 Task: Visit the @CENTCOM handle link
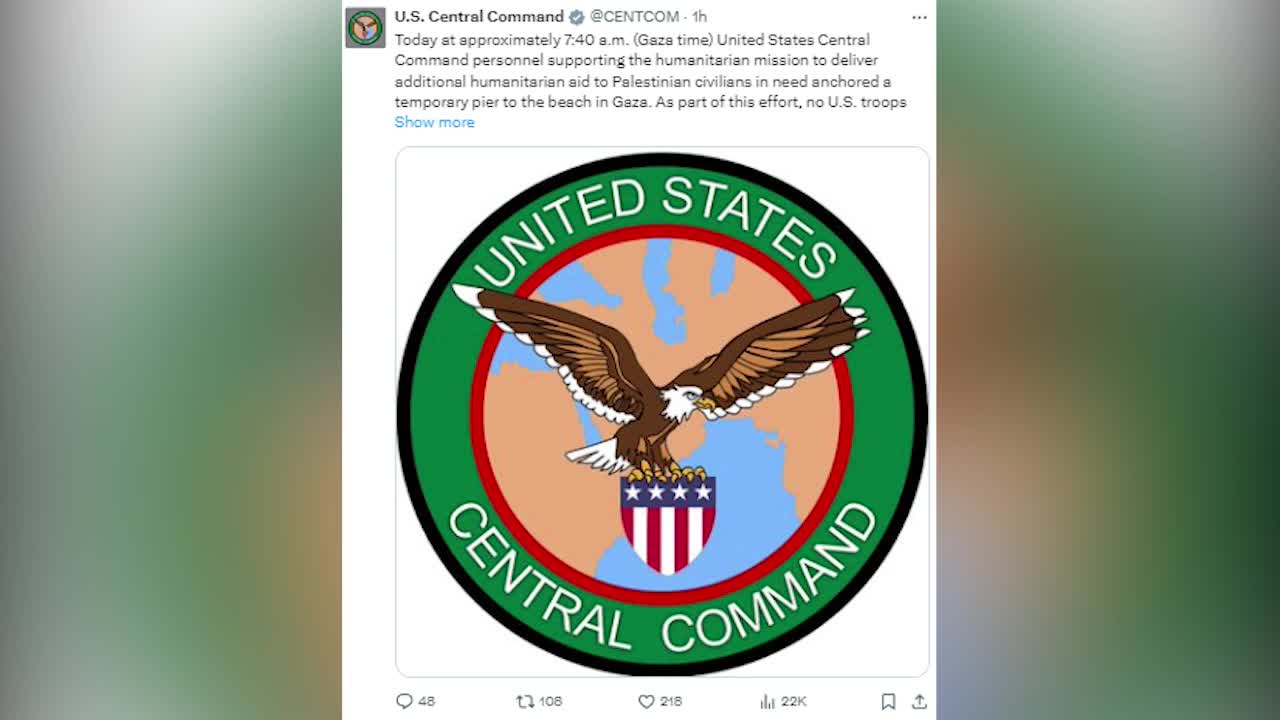point(634,17)
